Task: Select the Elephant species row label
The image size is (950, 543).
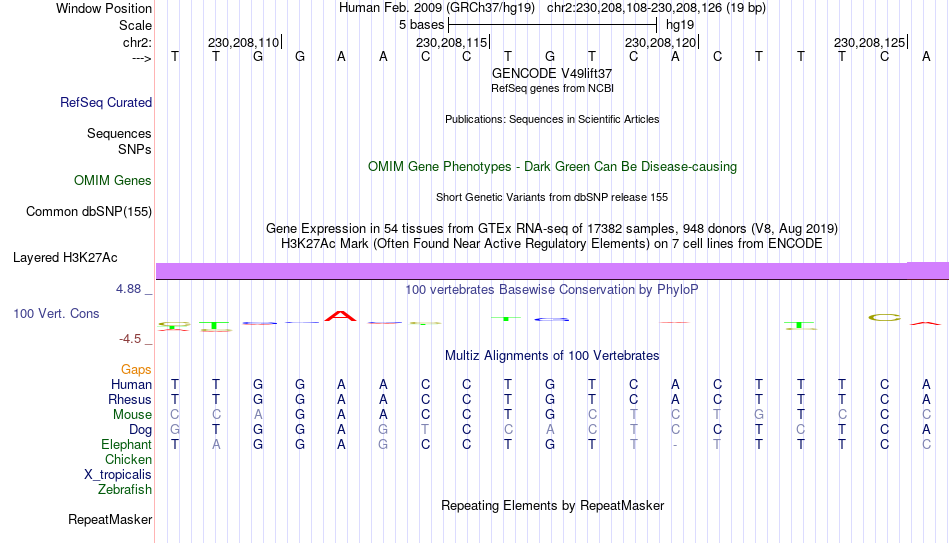Action: 126,445
